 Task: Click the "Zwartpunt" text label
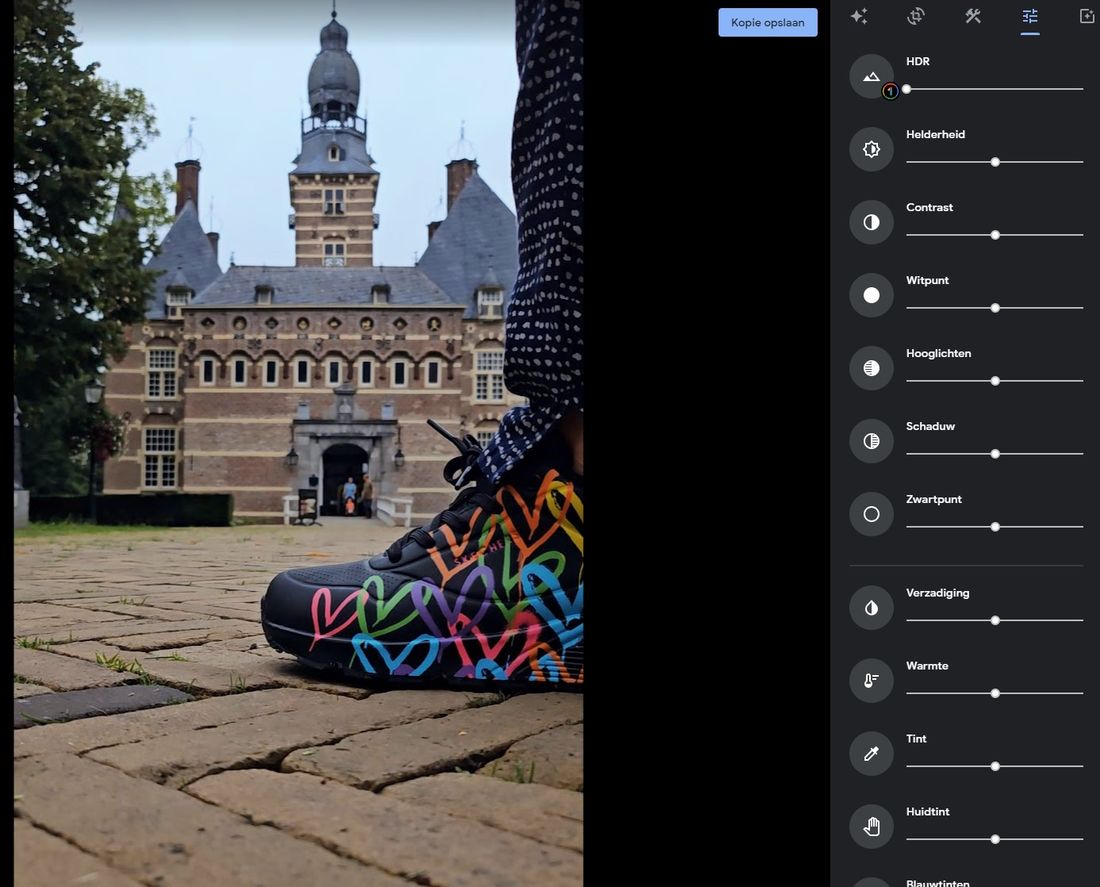(934, 500)
